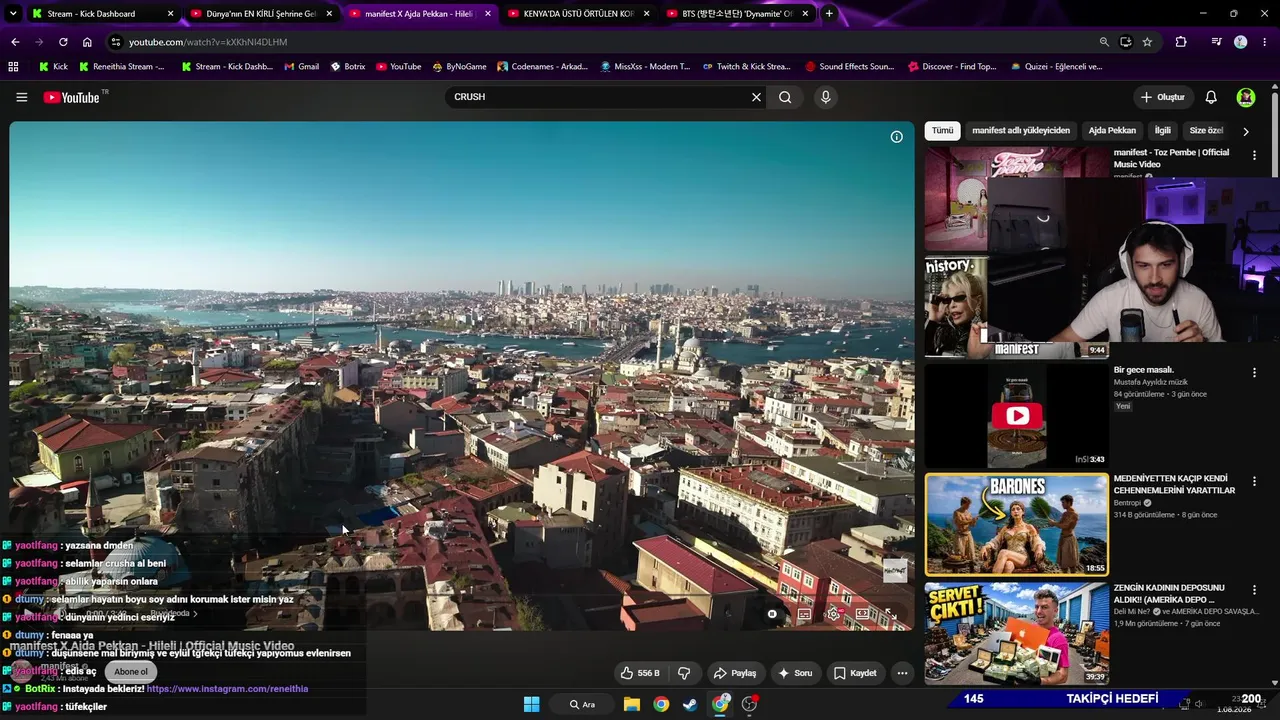Screen dimensions: 1280x720
Task: Toggle subtitles in the video player
Action: tap(804, 614)
